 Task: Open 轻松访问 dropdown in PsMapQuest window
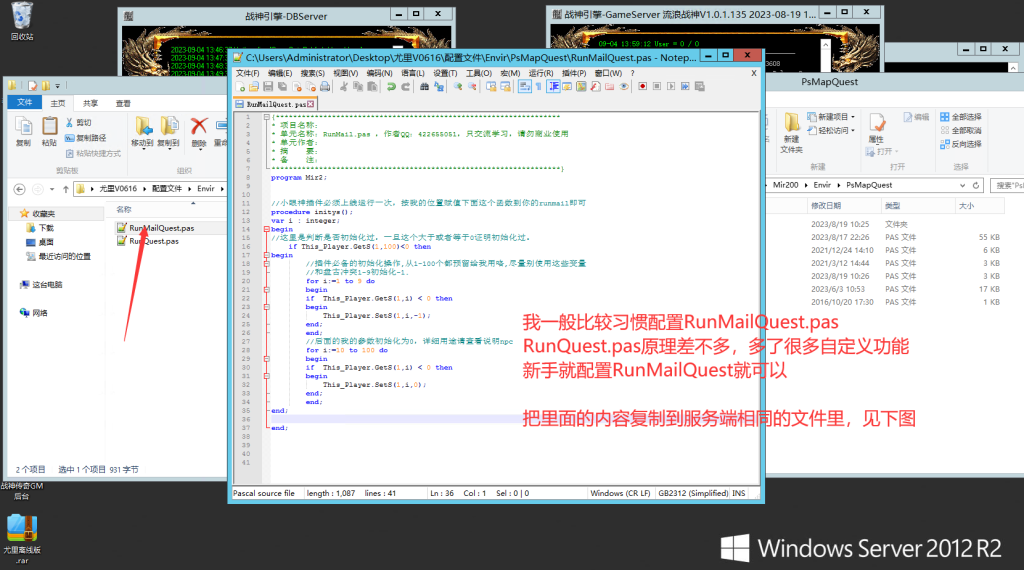coord(831,131)
